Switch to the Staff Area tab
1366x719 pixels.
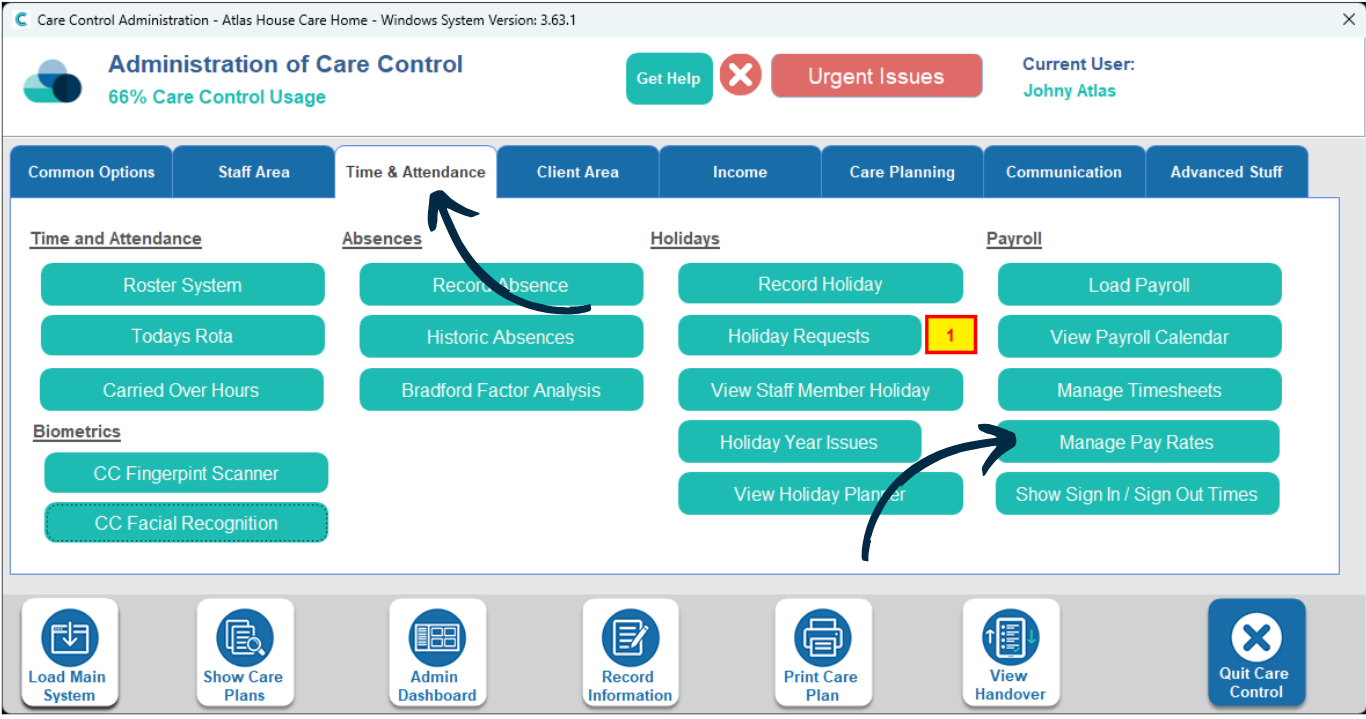(254, 172)
